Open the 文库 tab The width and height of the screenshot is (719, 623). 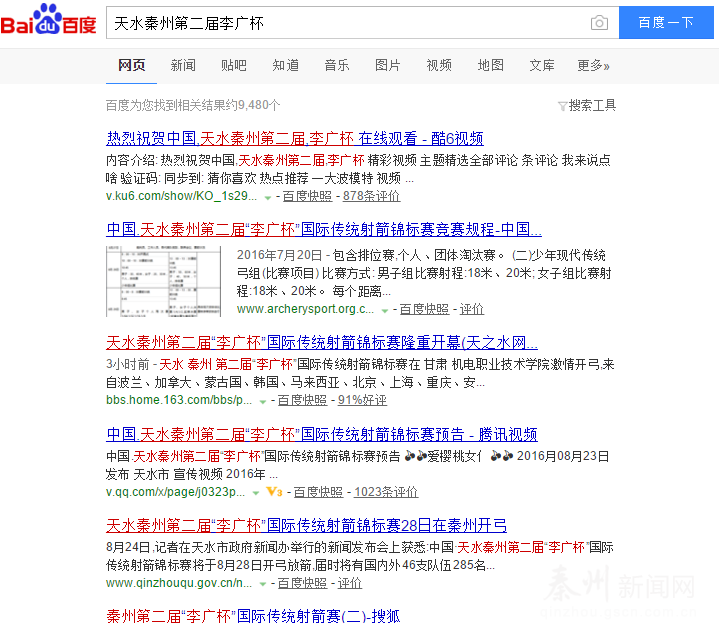542,66
